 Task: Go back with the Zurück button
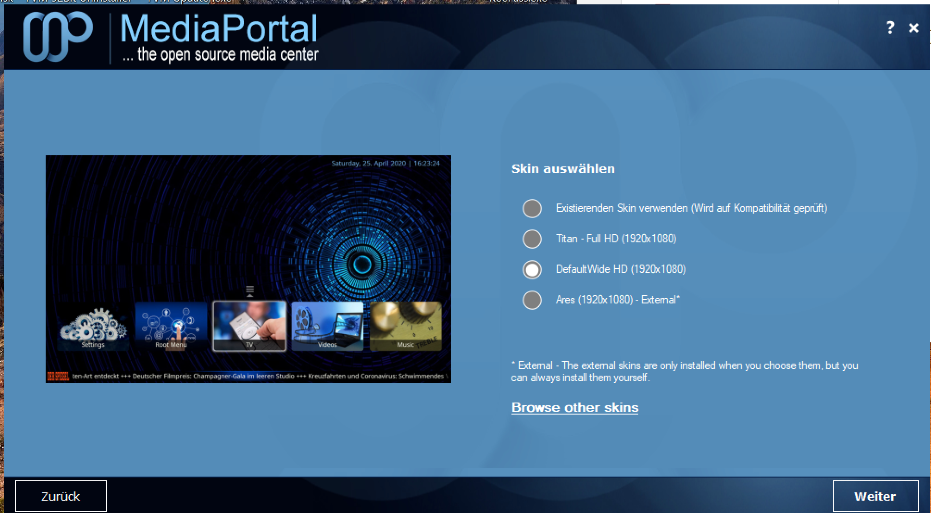tap(60, 496)
